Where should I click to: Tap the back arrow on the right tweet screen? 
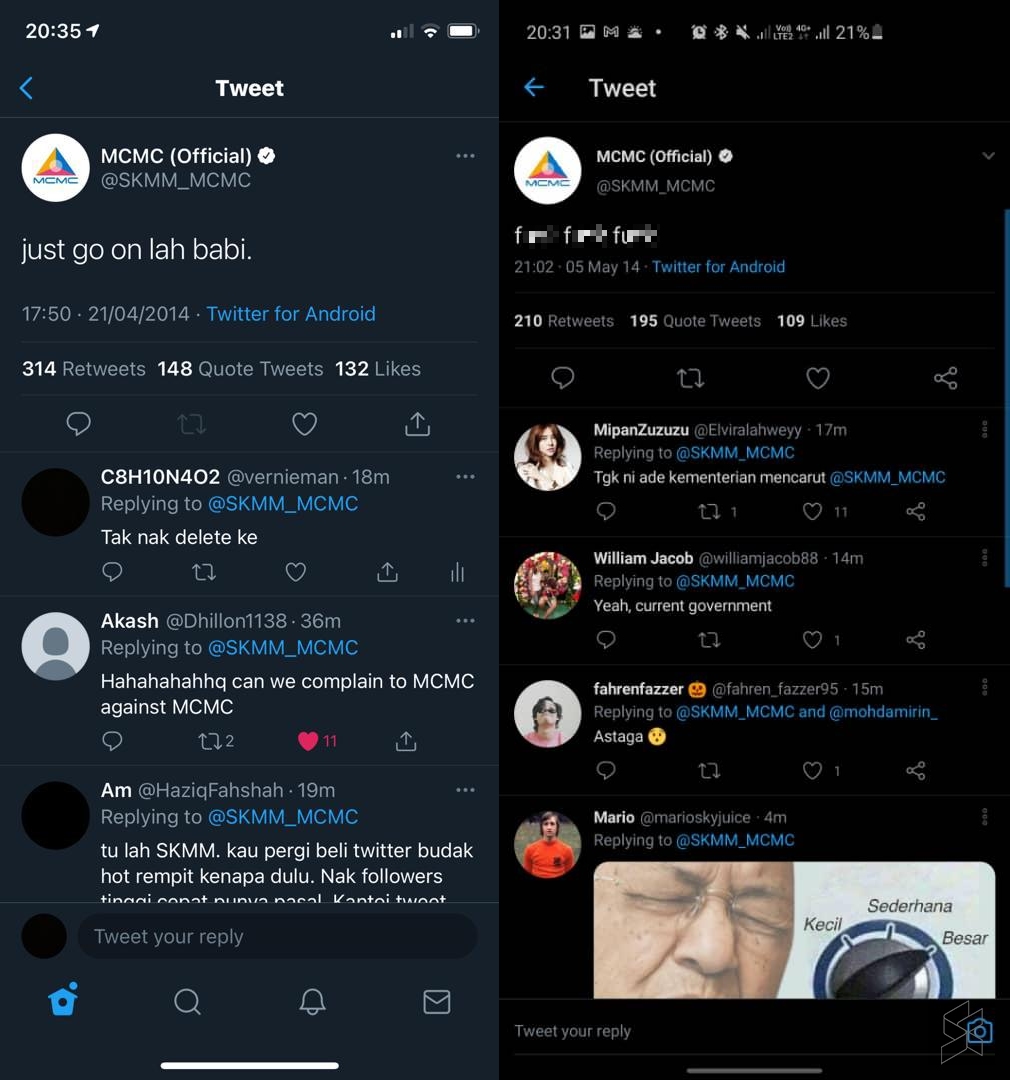coord(534,87)
